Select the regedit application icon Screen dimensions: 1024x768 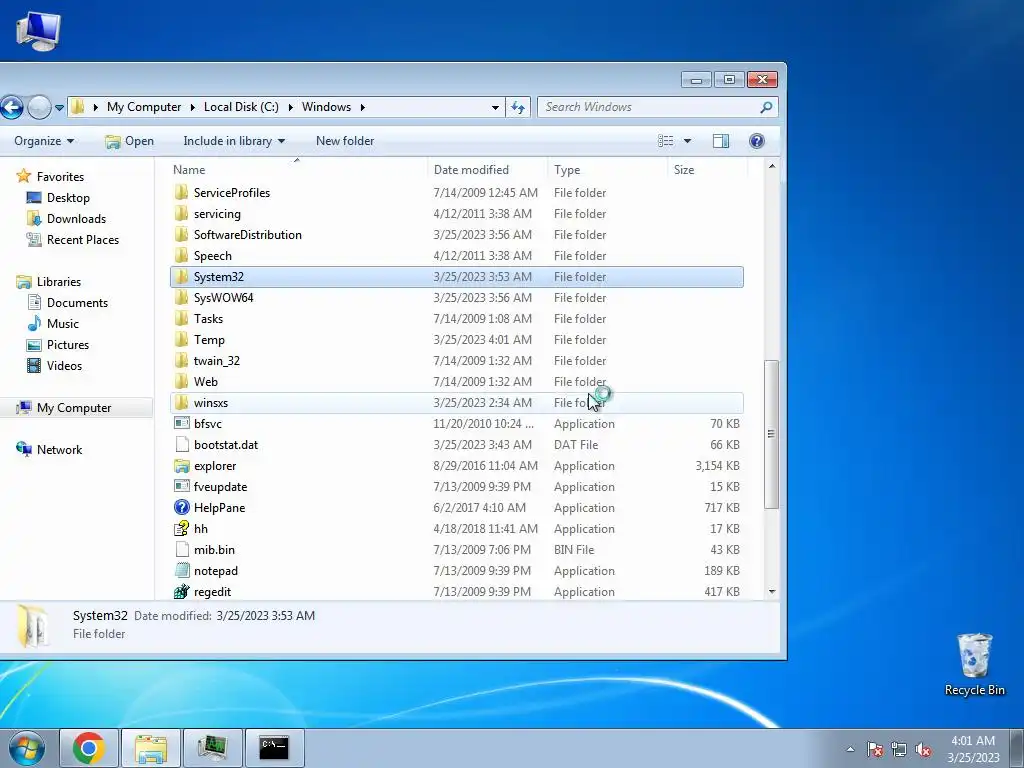pyautogui.click(x=182, y=592)
